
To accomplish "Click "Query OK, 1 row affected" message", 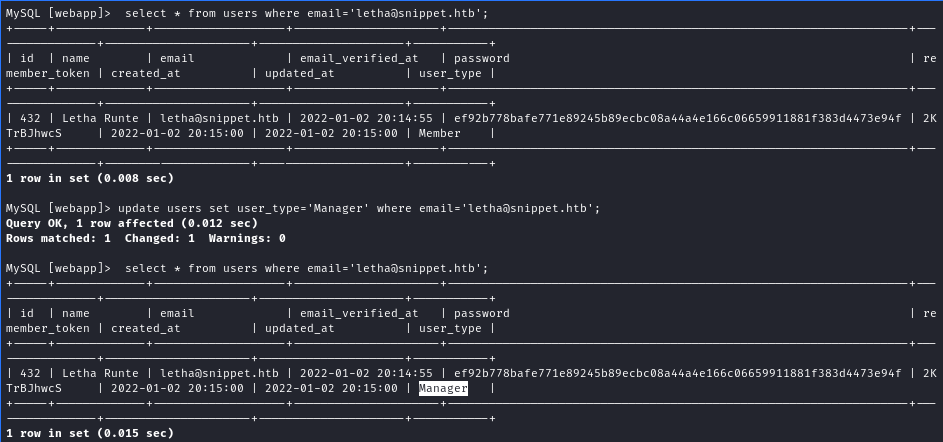I will tap(131, 223).
